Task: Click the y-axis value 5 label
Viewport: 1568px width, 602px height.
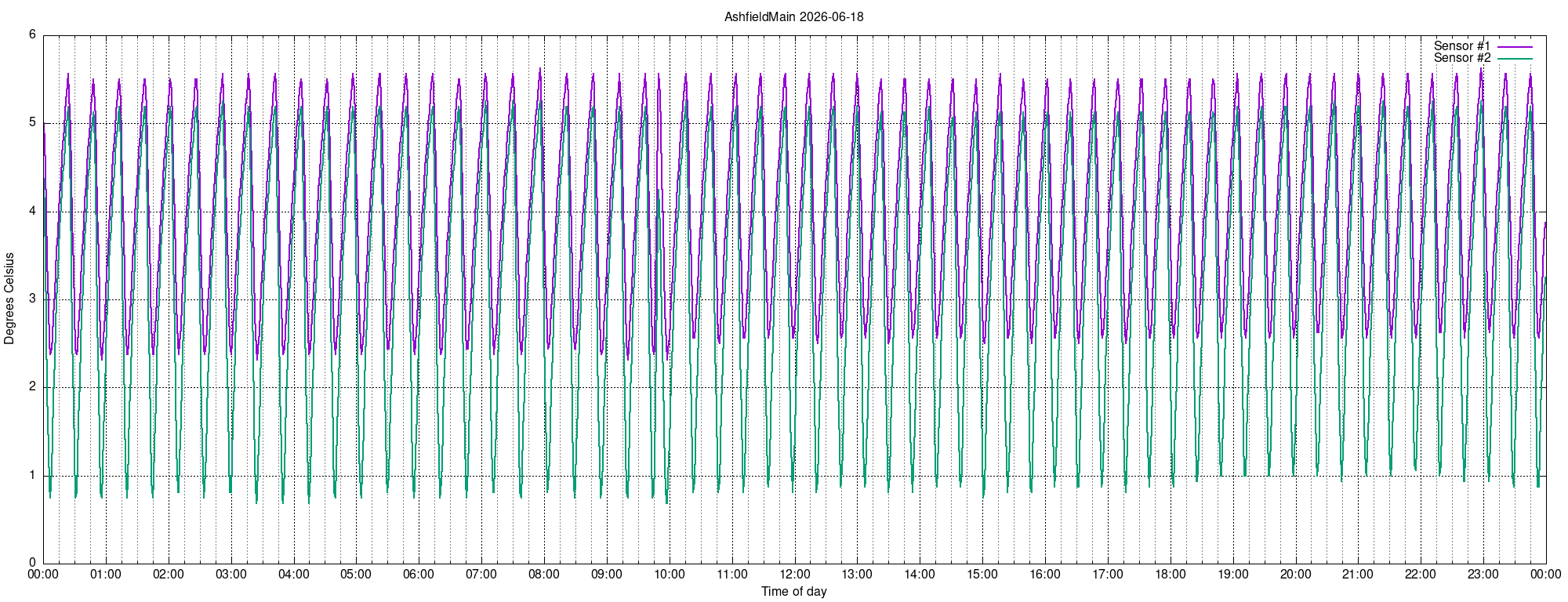Action: (x=32, y=122)
